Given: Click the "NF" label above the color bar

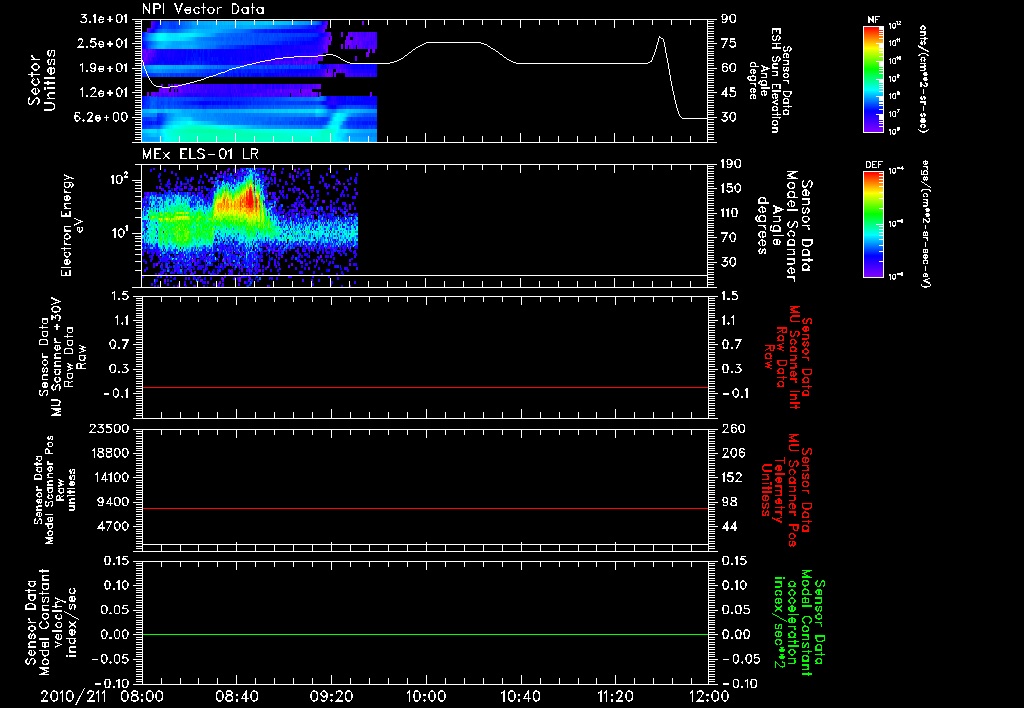Looking at the screenshot, I should coord(874,20).
